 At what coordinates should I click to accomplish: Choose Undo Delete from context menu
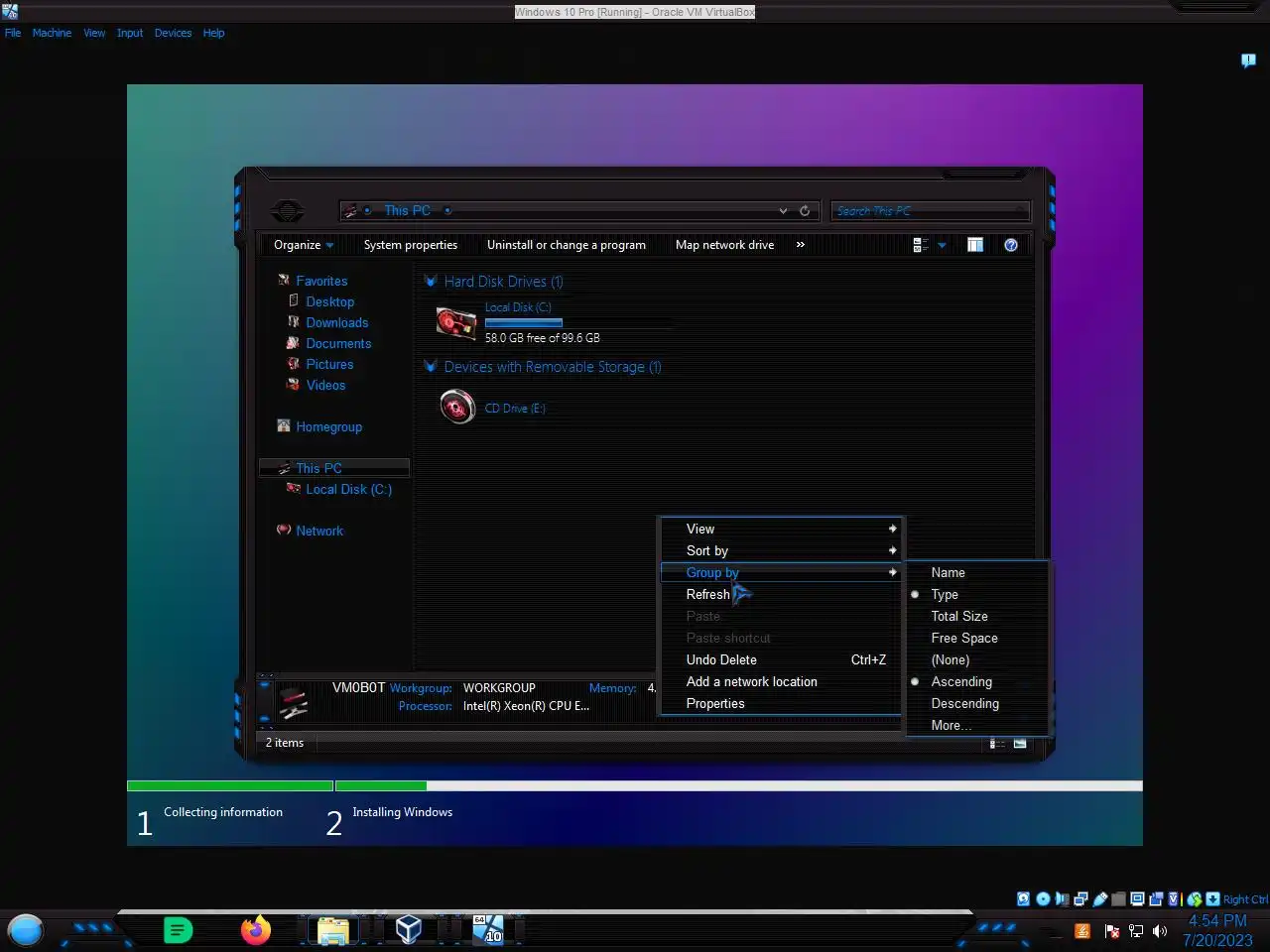coord(781,659)
